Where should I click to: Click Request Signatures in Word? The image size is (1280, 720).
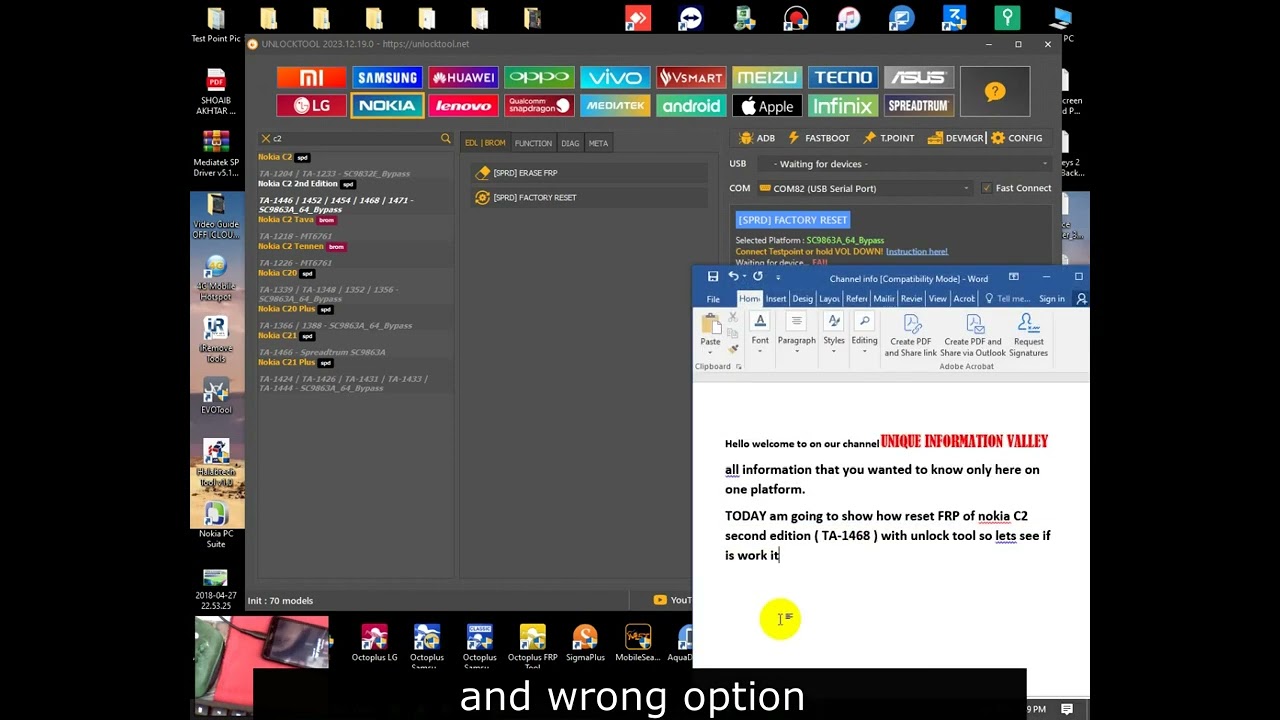pyautogui.click(x=1028, y=335)
